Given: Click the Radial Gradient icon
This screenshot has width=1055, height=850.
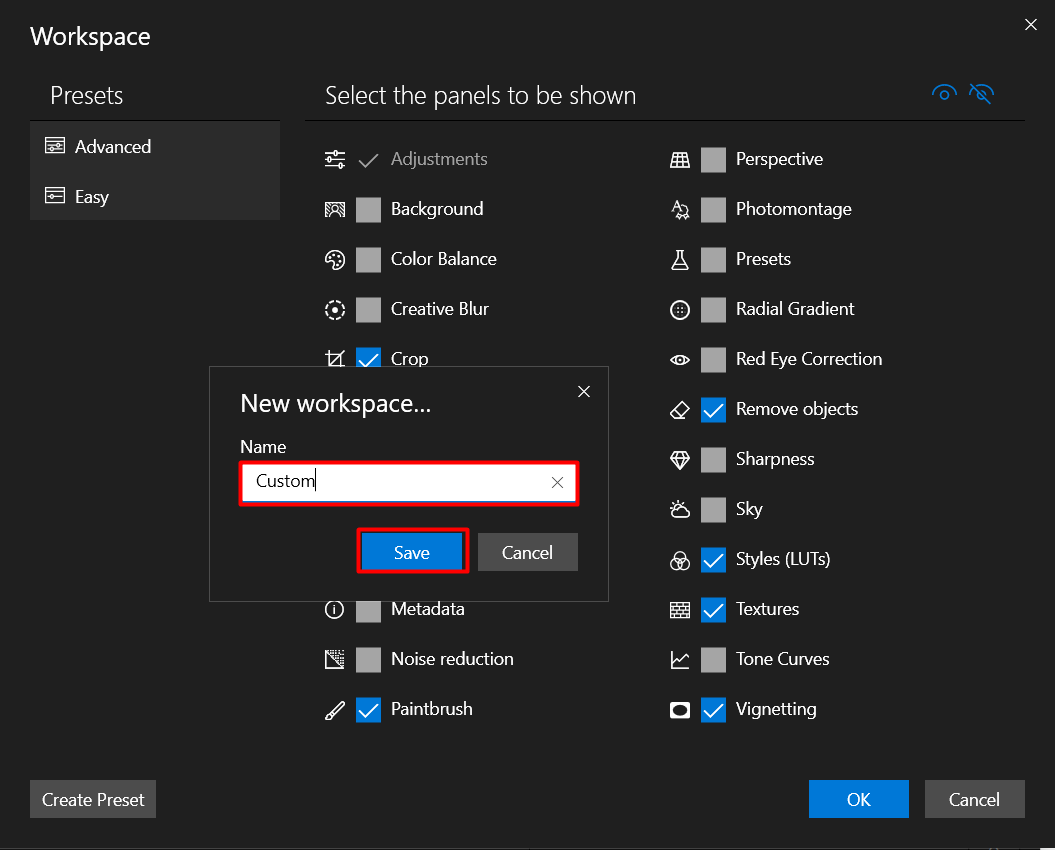Looking at the screenshot, I should [680, 310].
